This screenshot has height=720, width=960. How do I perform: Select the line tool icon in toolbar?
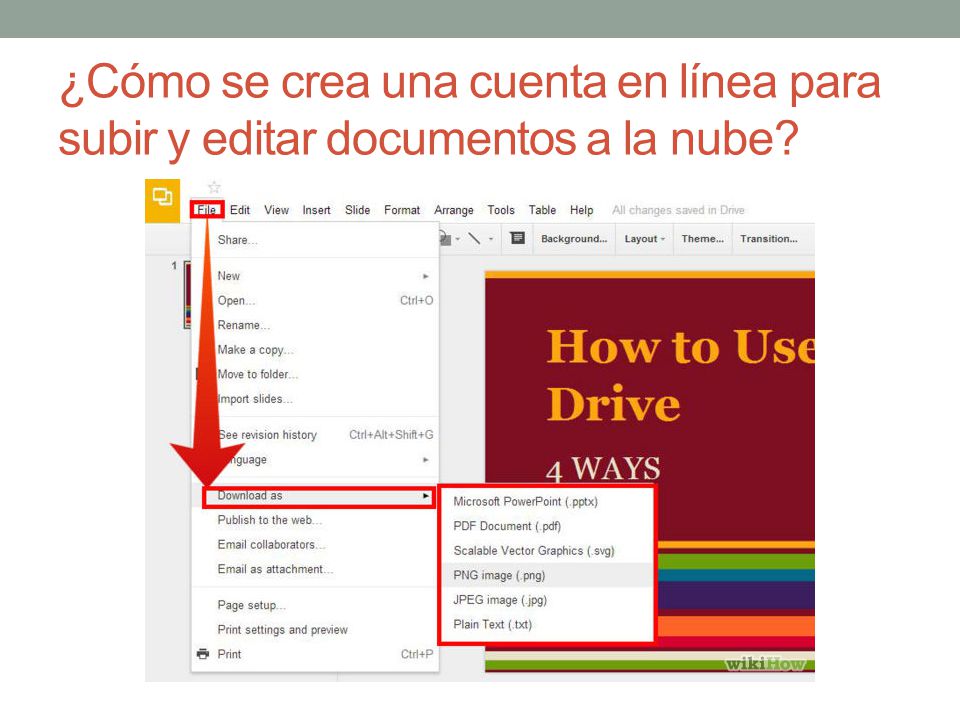point(474,238)
